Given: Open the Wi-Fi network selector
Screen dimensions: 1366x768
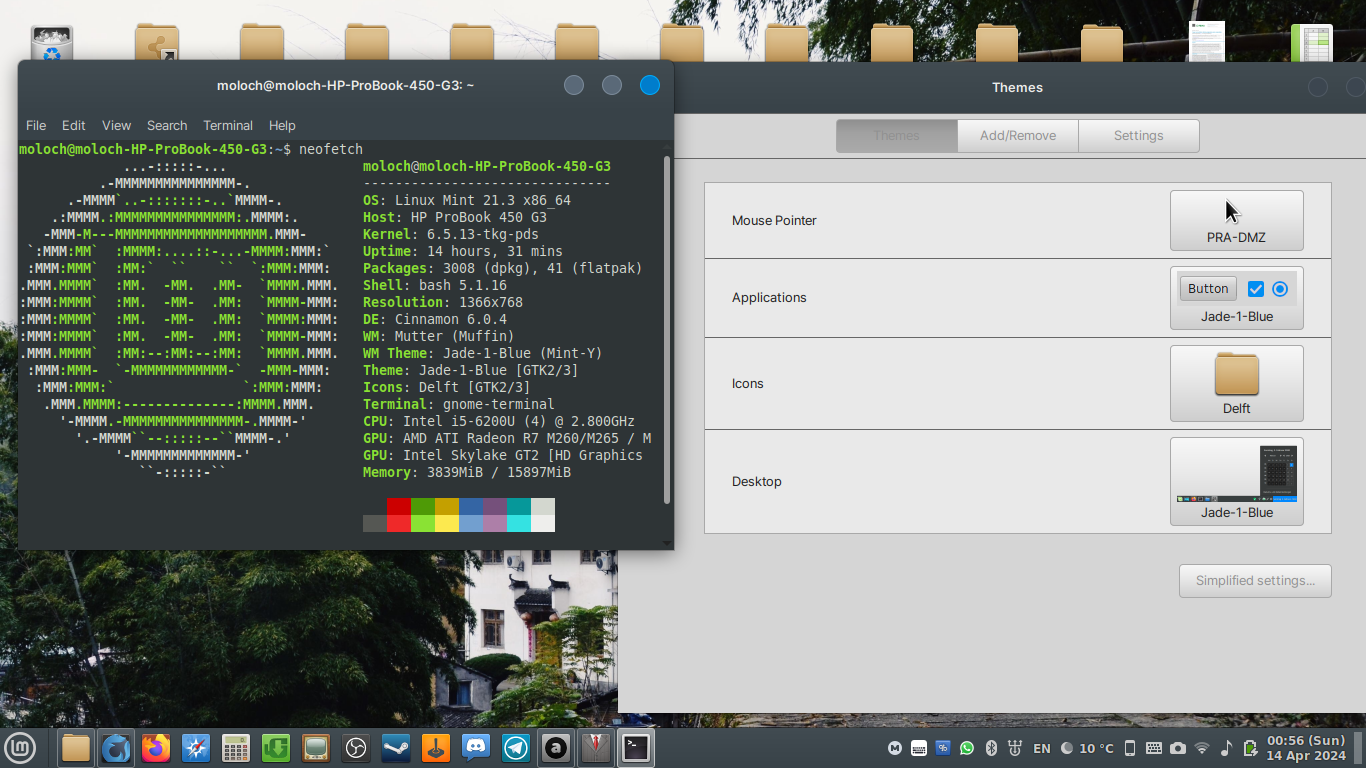Looking at the screenshot, I should pos(1201,747).
